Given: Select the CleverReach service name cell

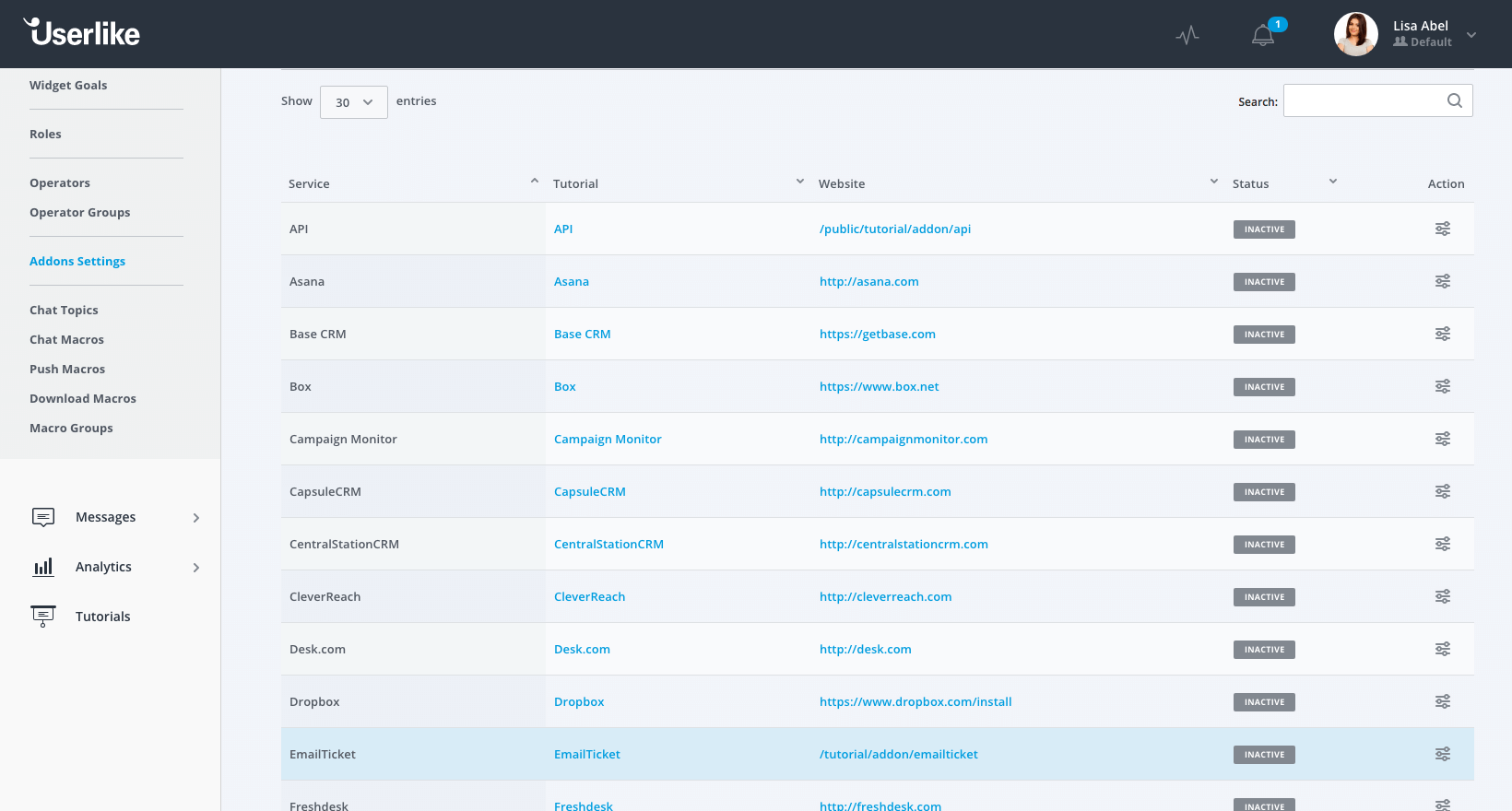Looking at the screenshot, I should tap(413, 596).
